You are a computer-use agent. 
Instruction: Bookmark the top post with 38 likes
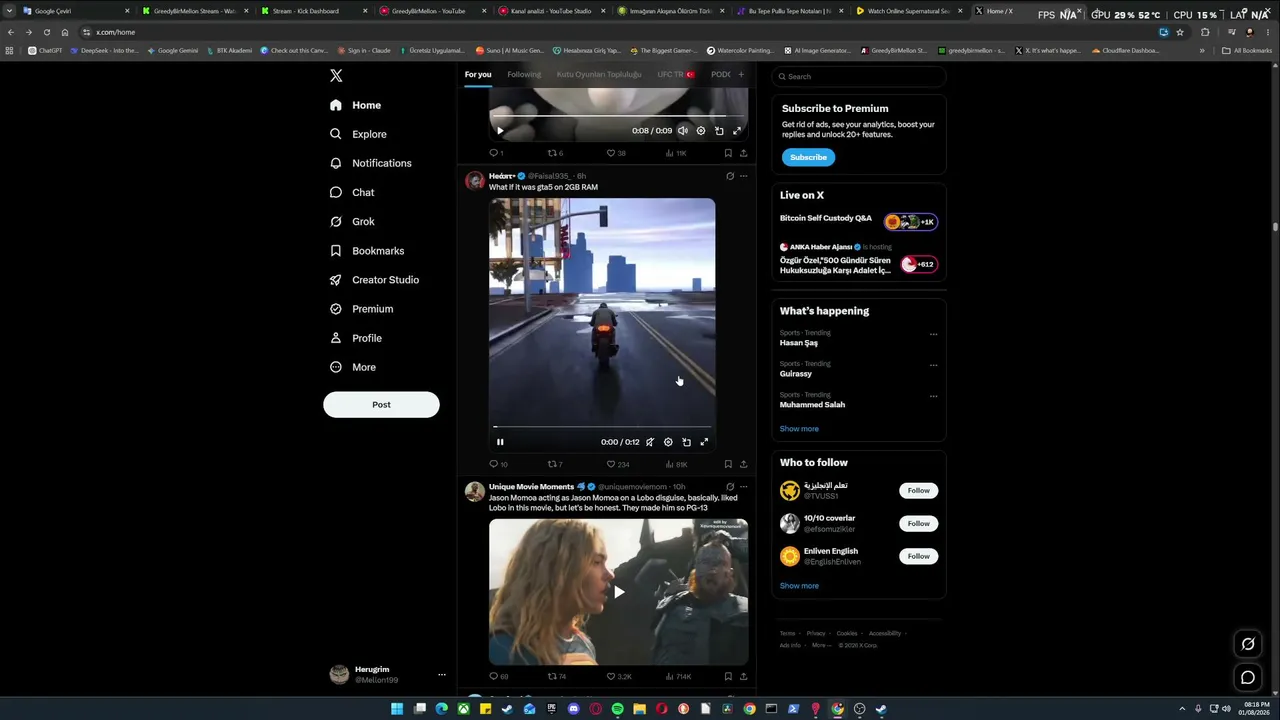click(x=728, y=153)
